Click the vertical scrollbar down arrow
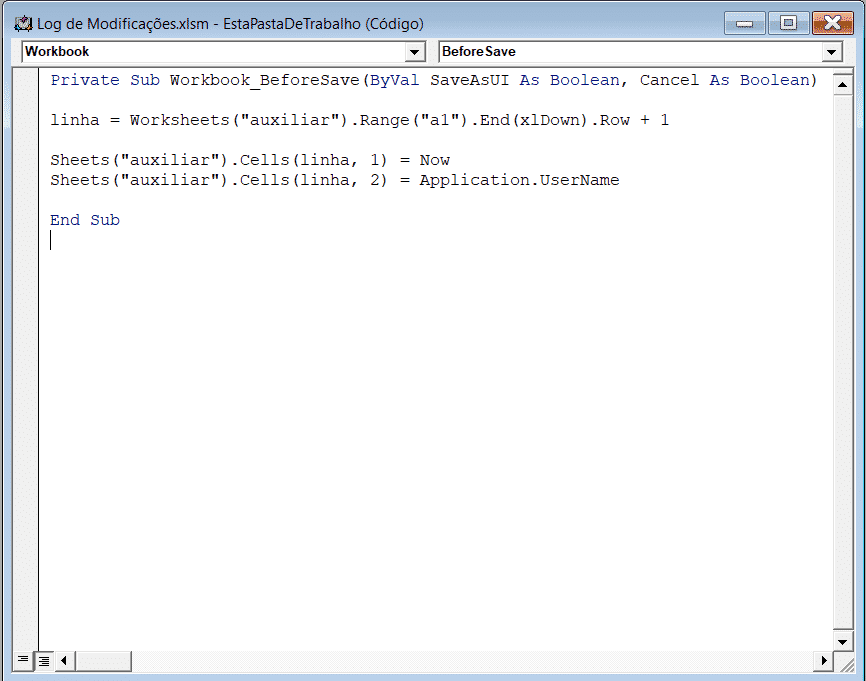The height and width of the screenshot is (681, 866). [x=842, y=641]
